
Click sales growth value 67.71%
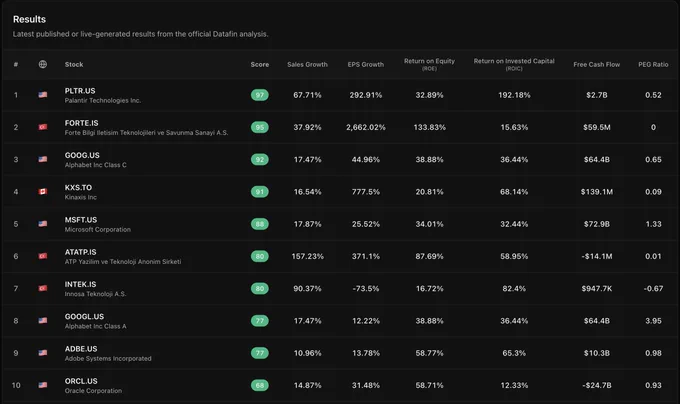307,95
